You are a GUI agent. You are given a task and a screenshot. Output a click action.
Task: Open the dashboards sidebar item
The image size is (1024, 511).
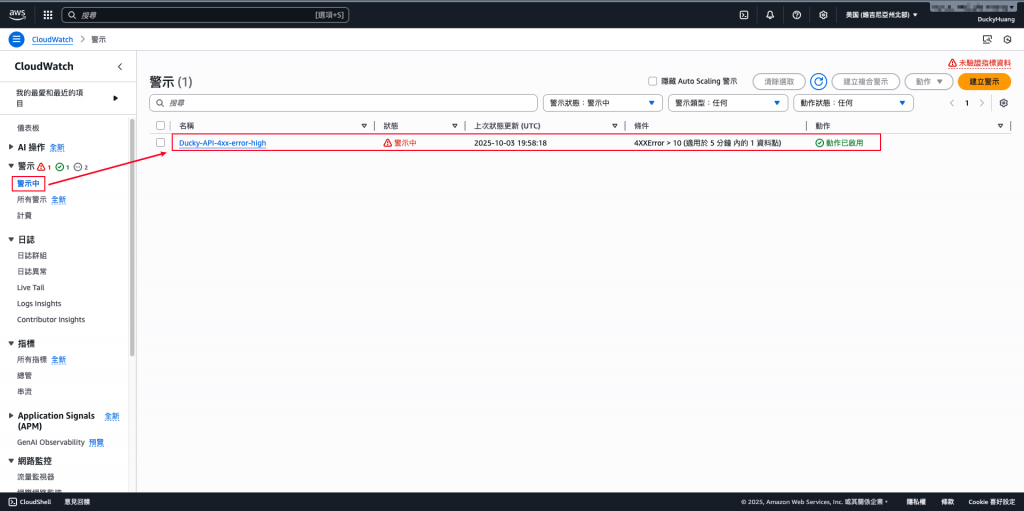pyautogui.click(x=28, y=128)
